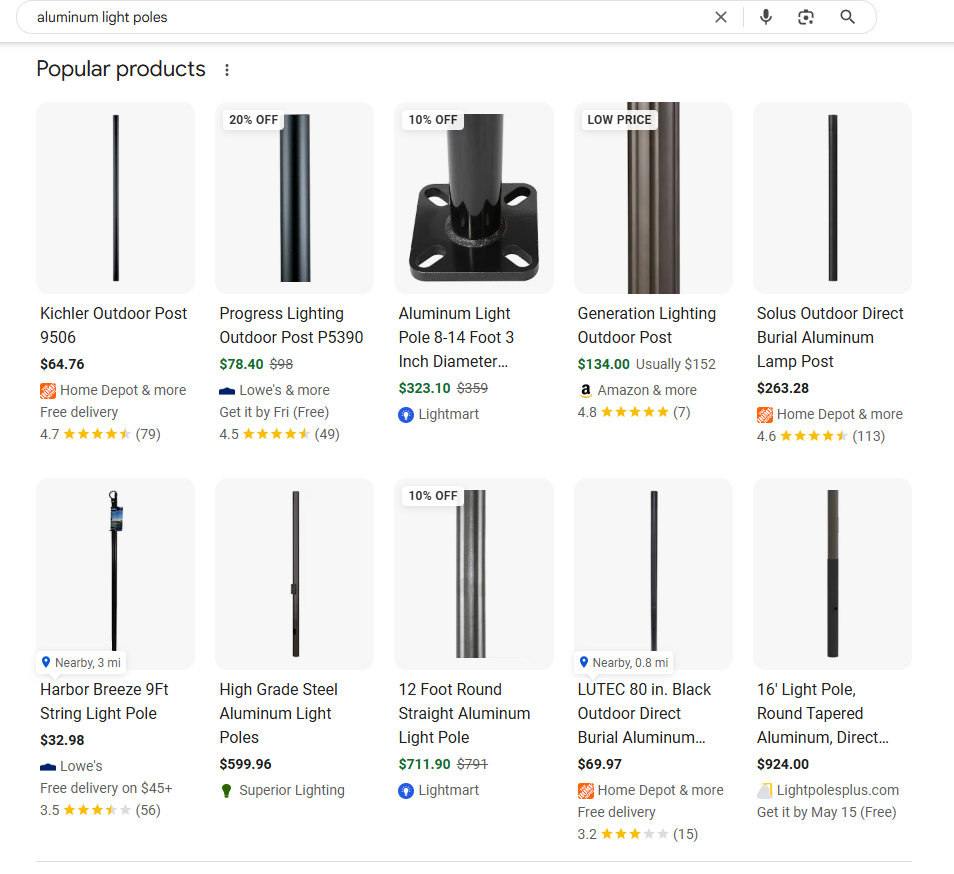Select the Generation Lighting Outdoor Post title

tap(646, 325)
